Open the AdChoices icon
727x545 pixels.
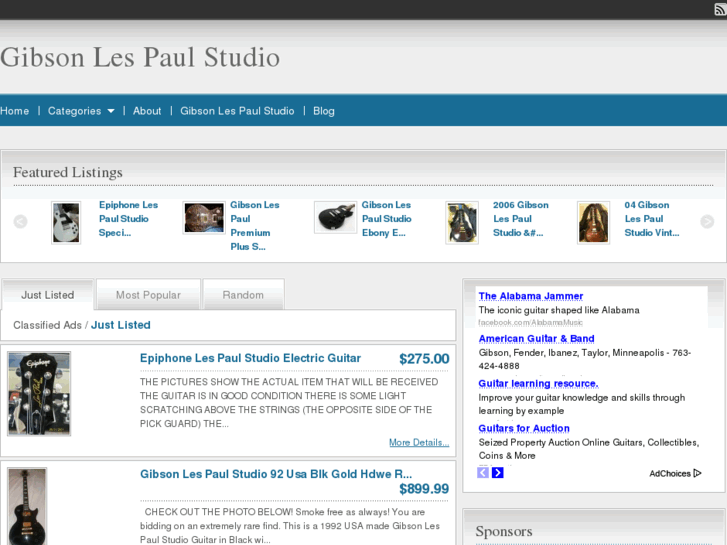697,473
